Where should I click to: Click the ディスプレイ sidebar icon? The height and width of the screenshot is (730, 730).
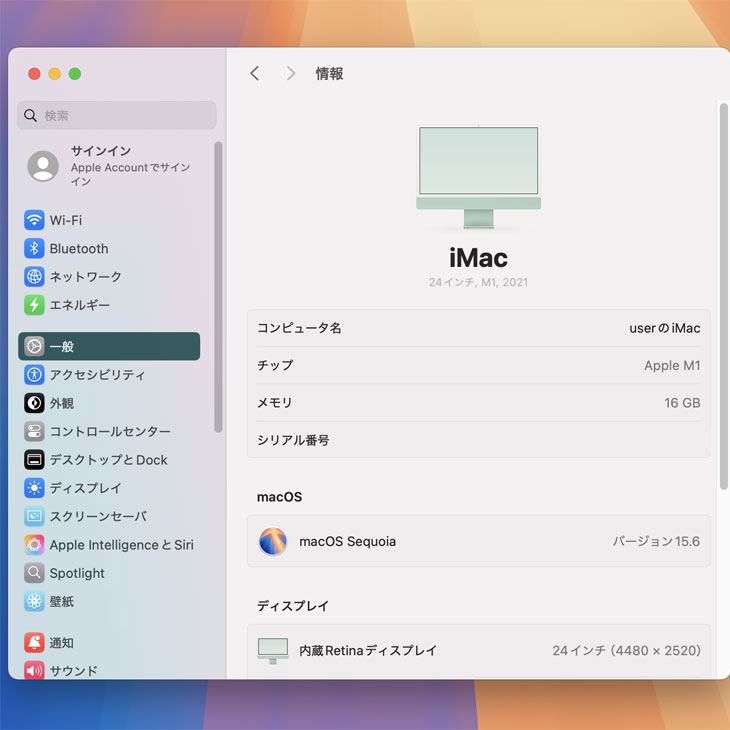tap(34, 488)
